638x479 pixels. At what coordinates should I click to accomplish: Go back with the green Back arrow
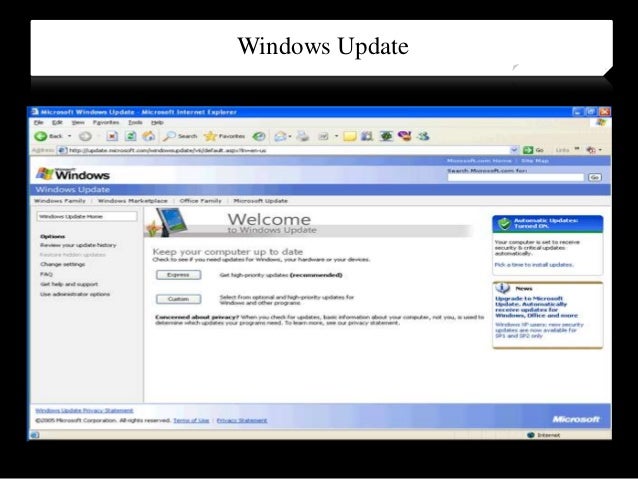pyautogui.click(x=41, y=136)
